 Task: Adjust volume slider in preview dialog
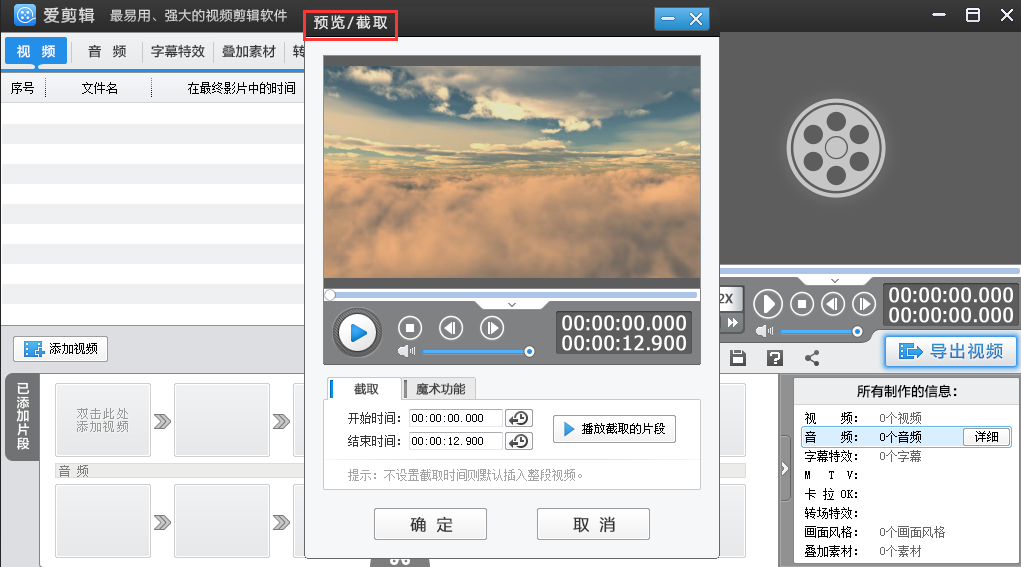coord(478,352)
